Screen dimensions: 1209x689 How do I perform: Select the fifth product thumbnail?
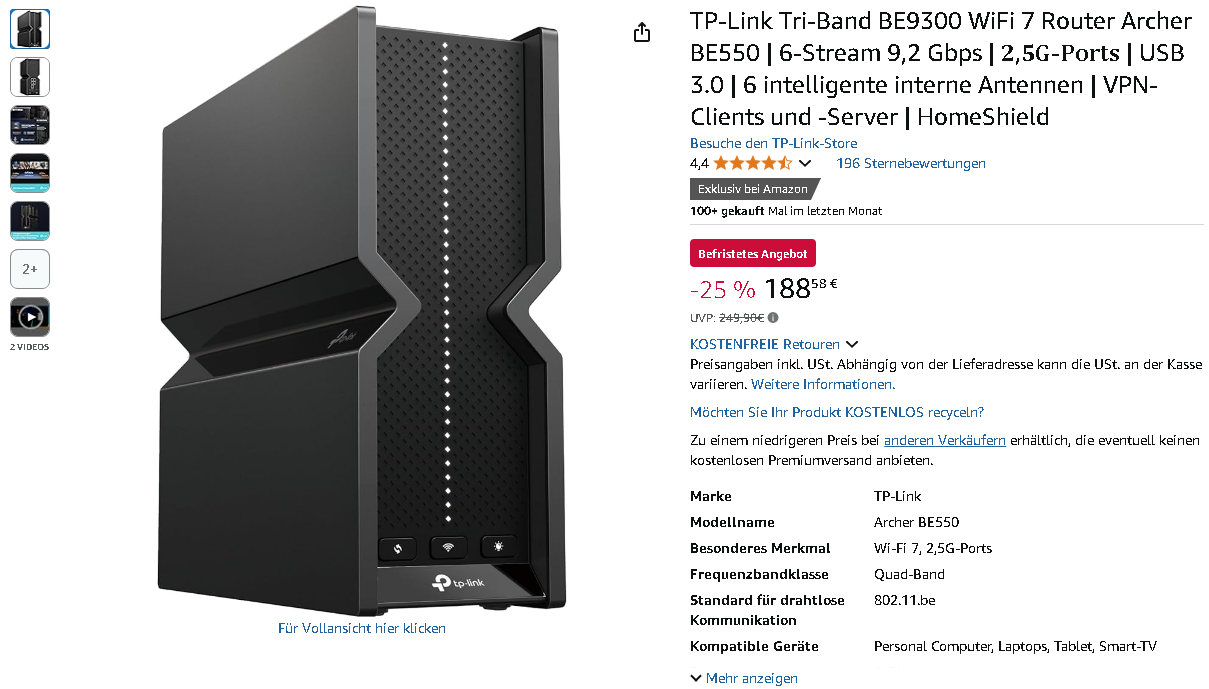pyautogui.click(x=30, y=221)
